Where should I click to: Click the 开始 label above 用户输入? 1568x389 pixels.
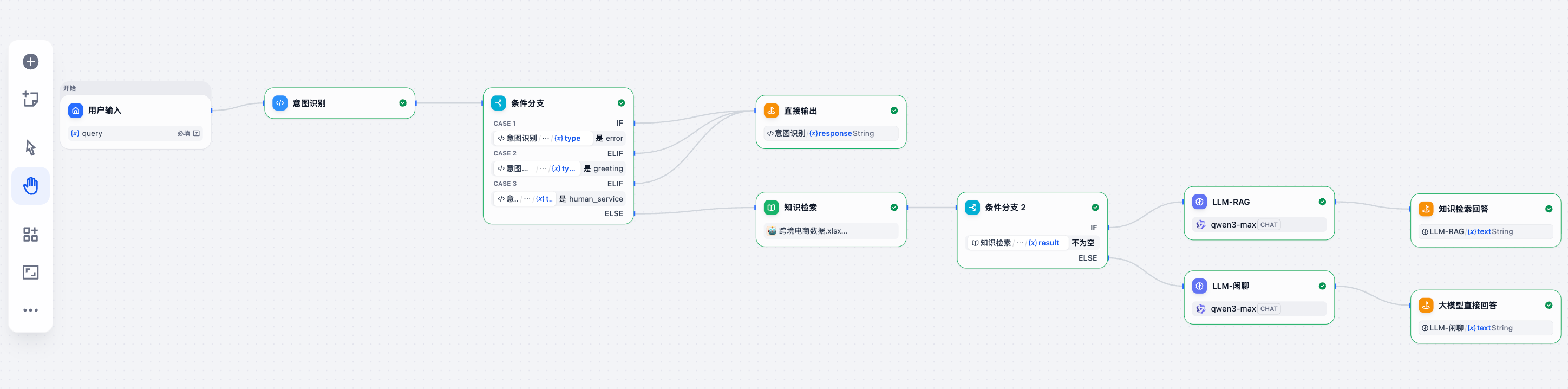pyautogui.click(x=69, y=88)
